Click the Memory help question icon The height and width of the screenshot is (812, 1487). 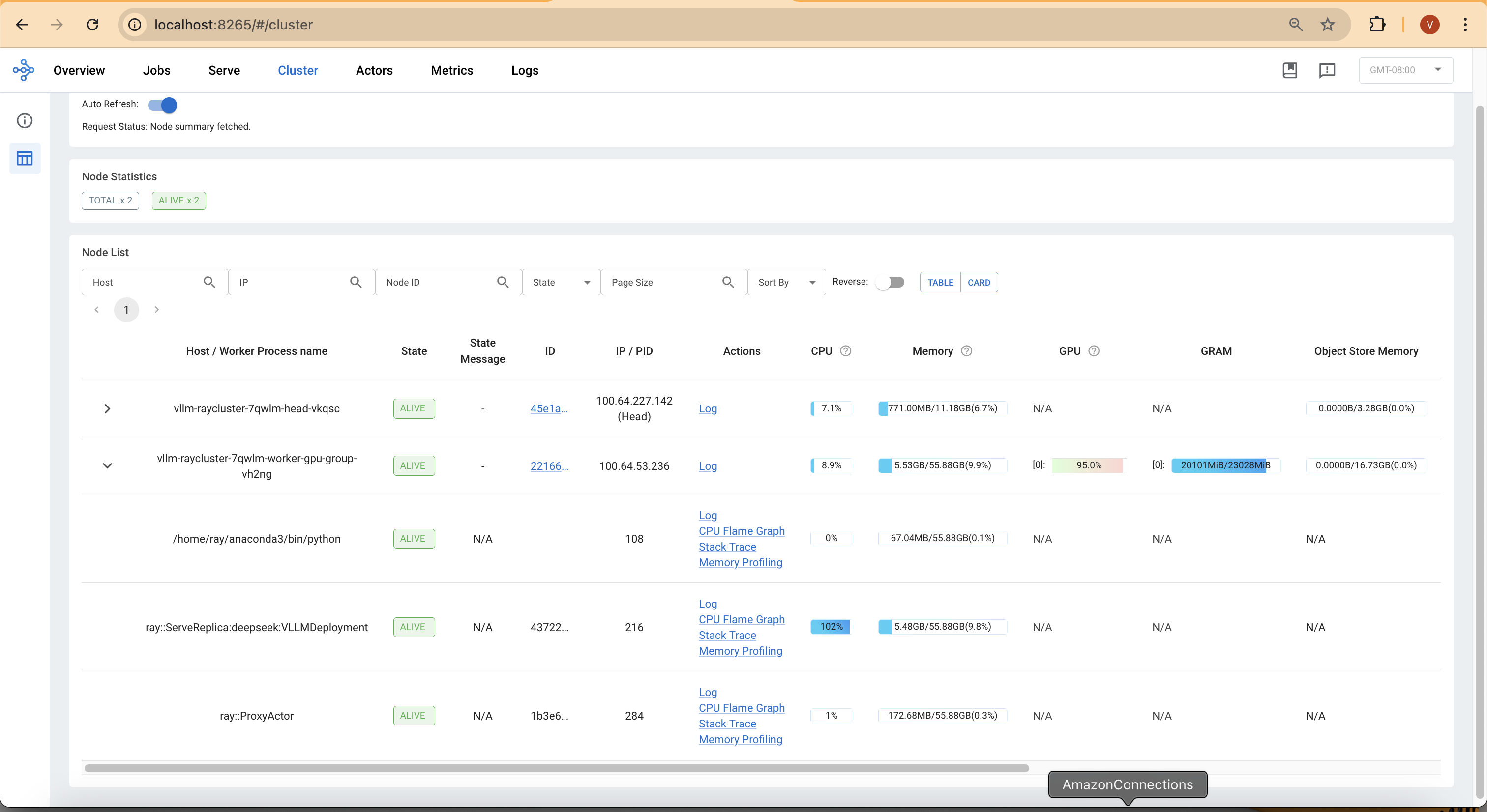point(966,351)
